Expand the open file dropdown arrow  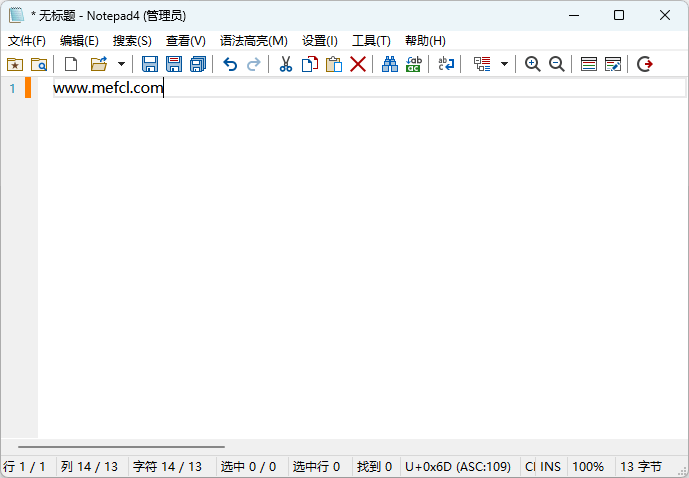point(121,64)
